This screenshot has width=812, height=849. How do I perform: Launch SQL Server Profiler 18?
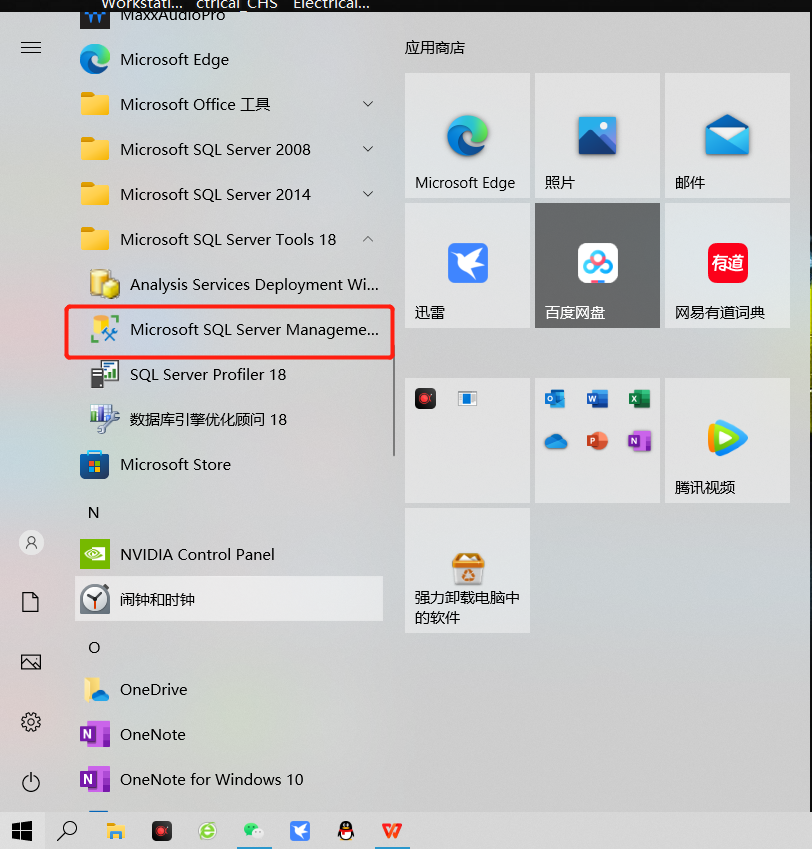tap(229, 375)
